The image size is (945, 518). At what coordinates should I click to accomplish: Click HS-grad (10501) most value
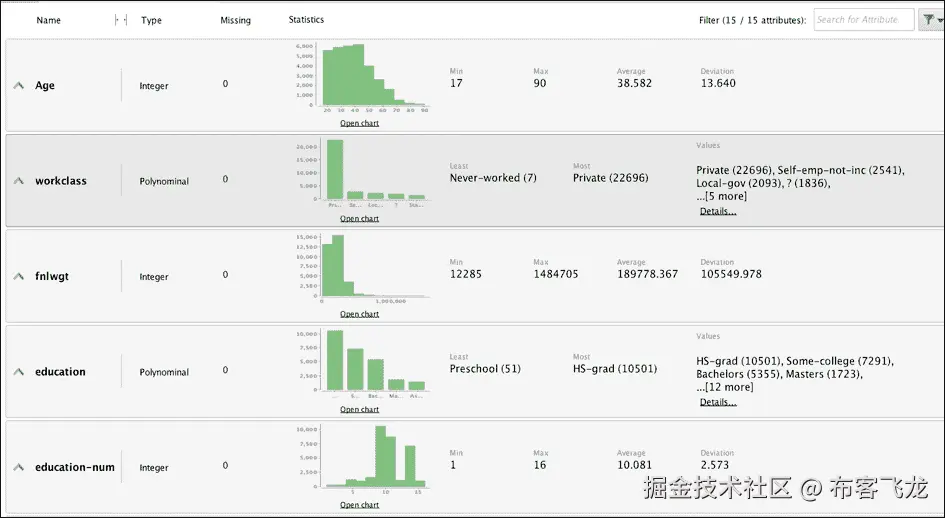615,368
